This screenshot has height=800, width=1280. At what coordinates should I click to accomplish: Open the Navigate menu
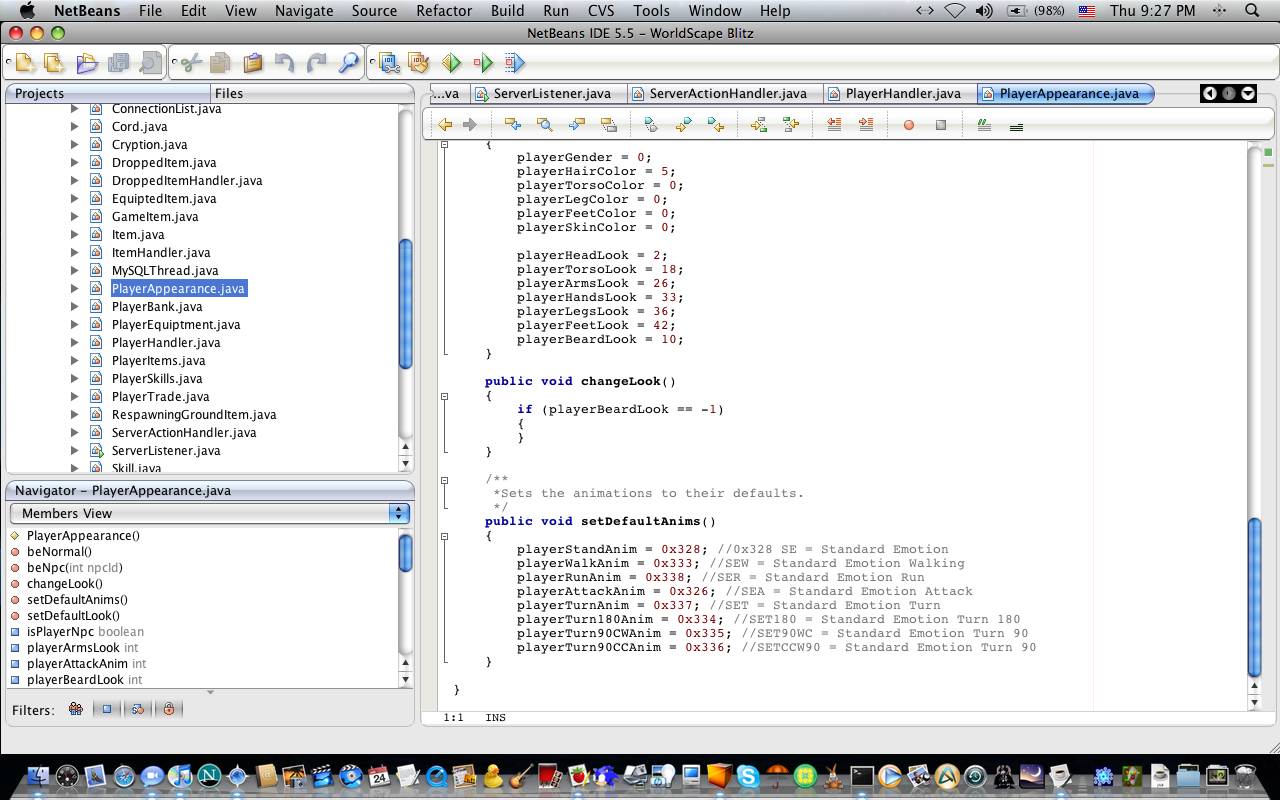pyautogui.click(x=304, y=10)
